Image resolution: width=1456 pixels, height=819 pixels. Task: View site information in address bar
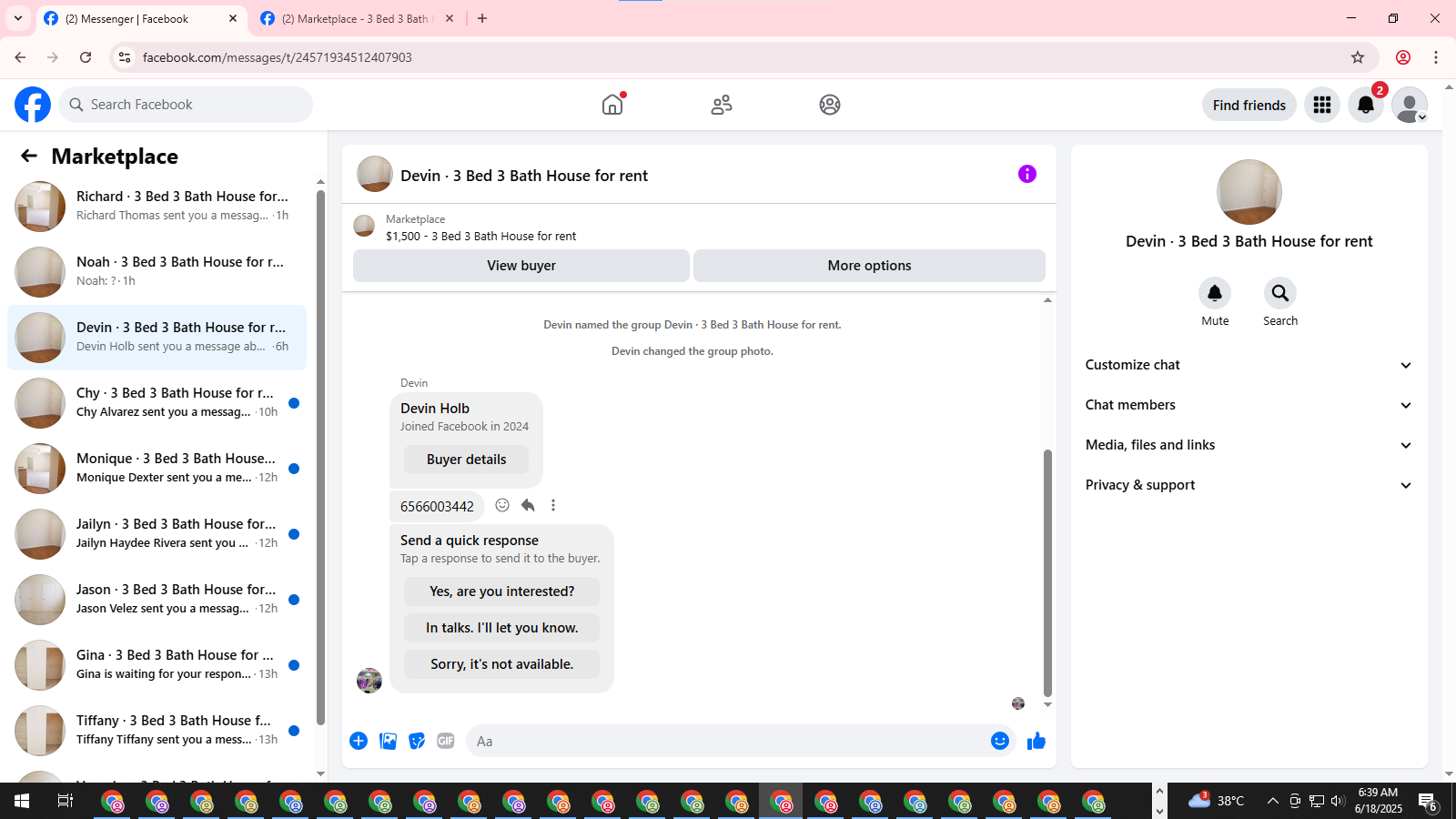pyautogui.click(x=125, y=57)
